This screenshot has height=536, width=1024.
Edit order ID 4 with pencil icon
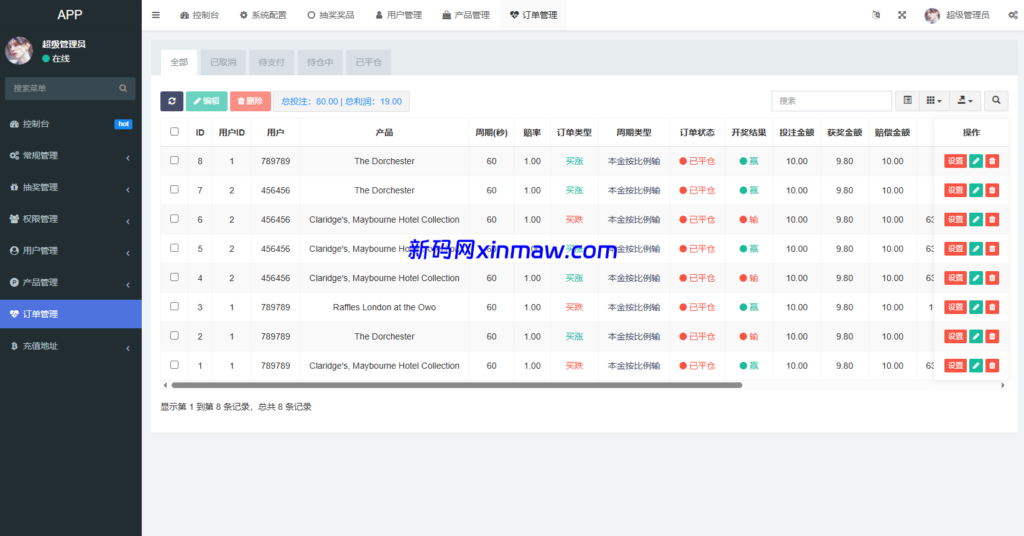(976, 278)
